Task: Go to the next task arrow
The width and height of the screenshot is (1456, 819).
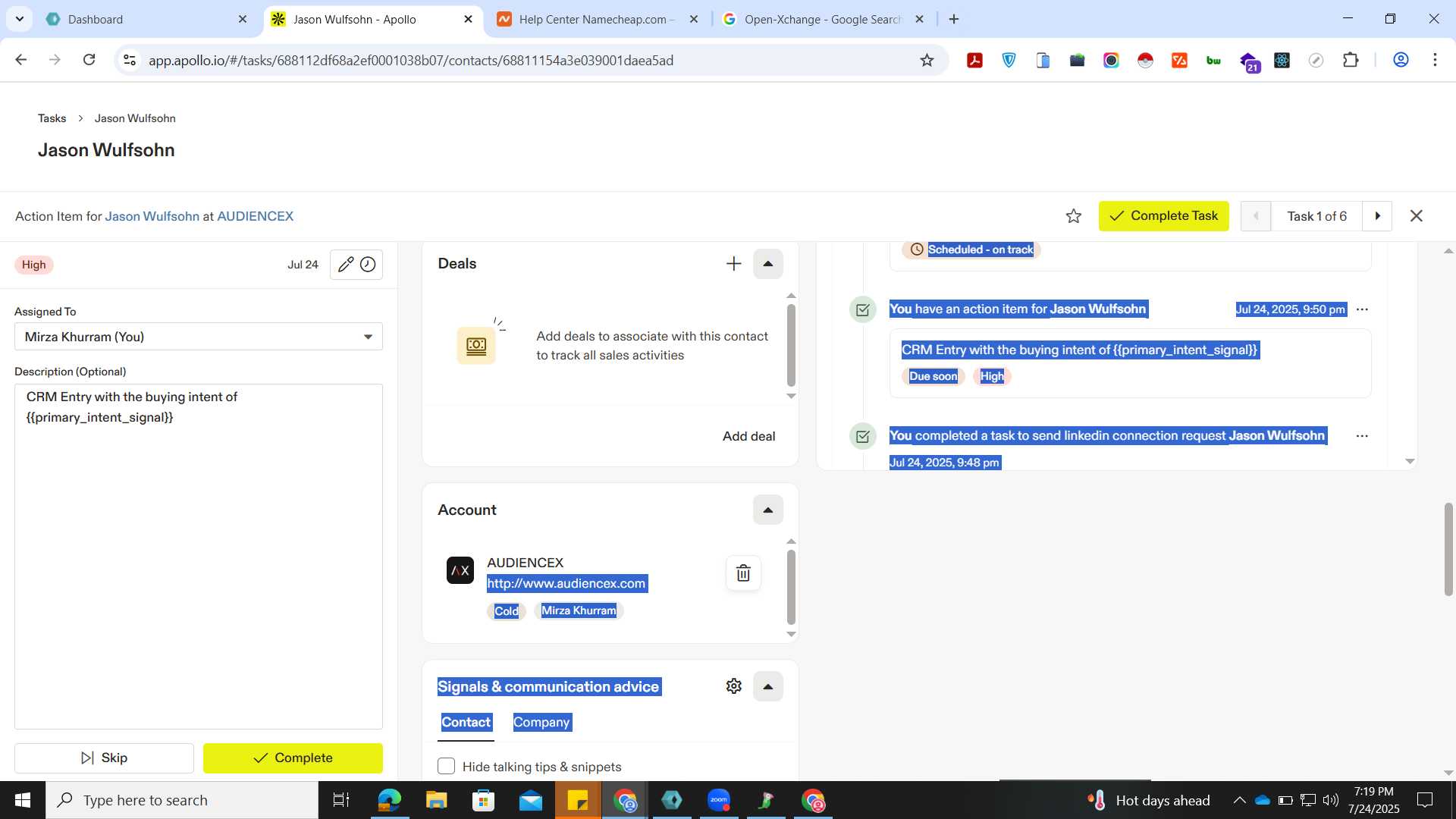Action: pos(1377,217)
